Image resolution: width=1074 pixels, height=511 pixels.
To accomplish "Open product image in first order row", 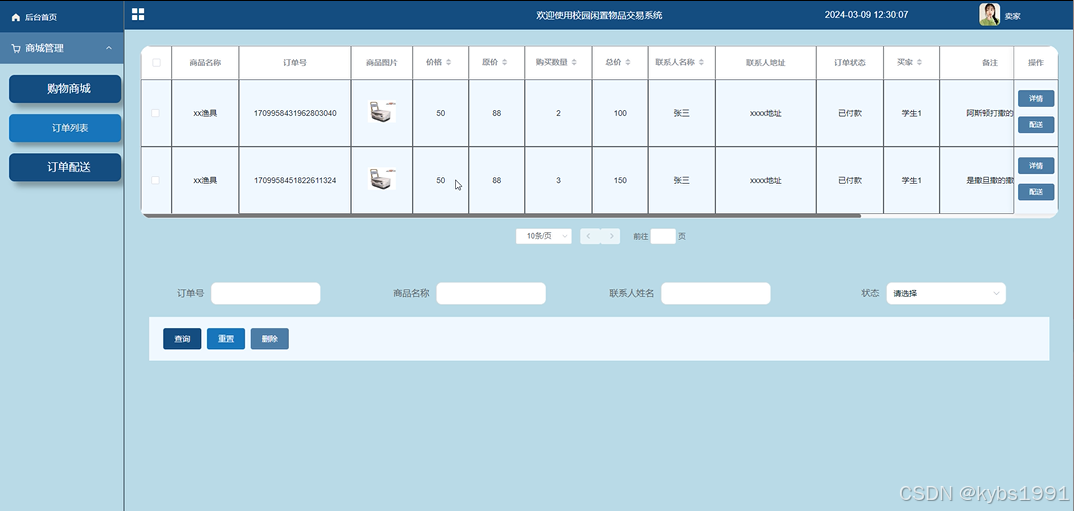I will tap(382, 112).
